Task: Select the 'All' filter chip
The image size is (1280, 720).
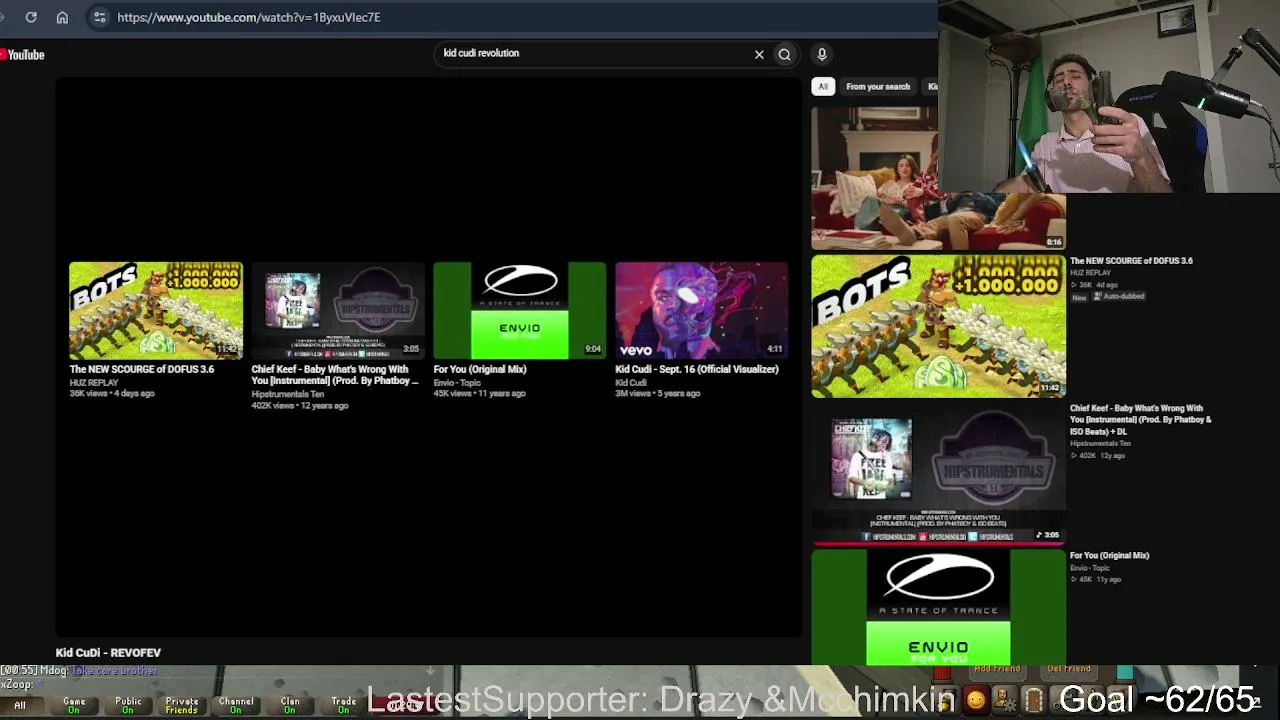Action: tap(823, 87)
